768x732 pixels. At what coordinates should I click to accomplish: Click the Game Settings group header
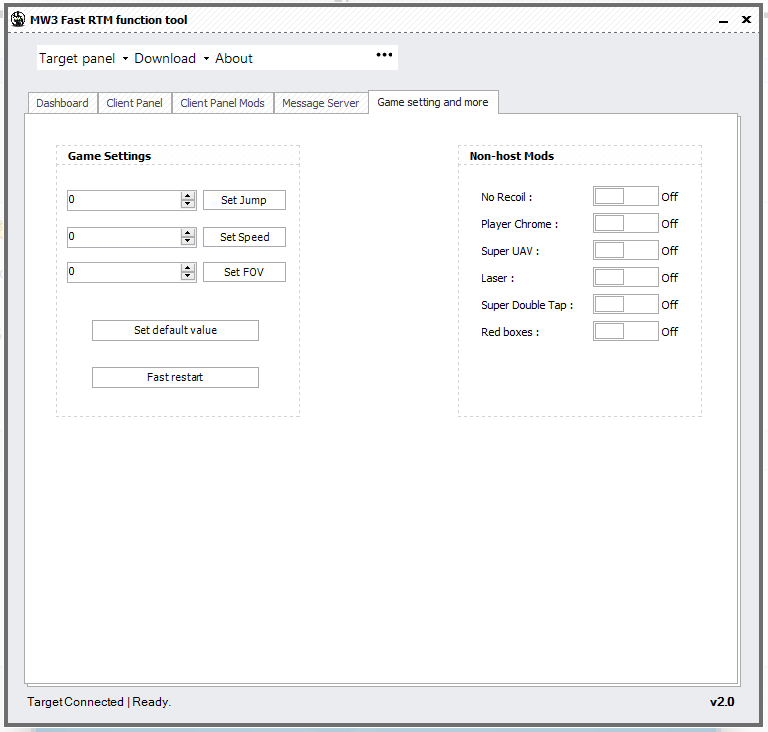(x=109, y=156)
